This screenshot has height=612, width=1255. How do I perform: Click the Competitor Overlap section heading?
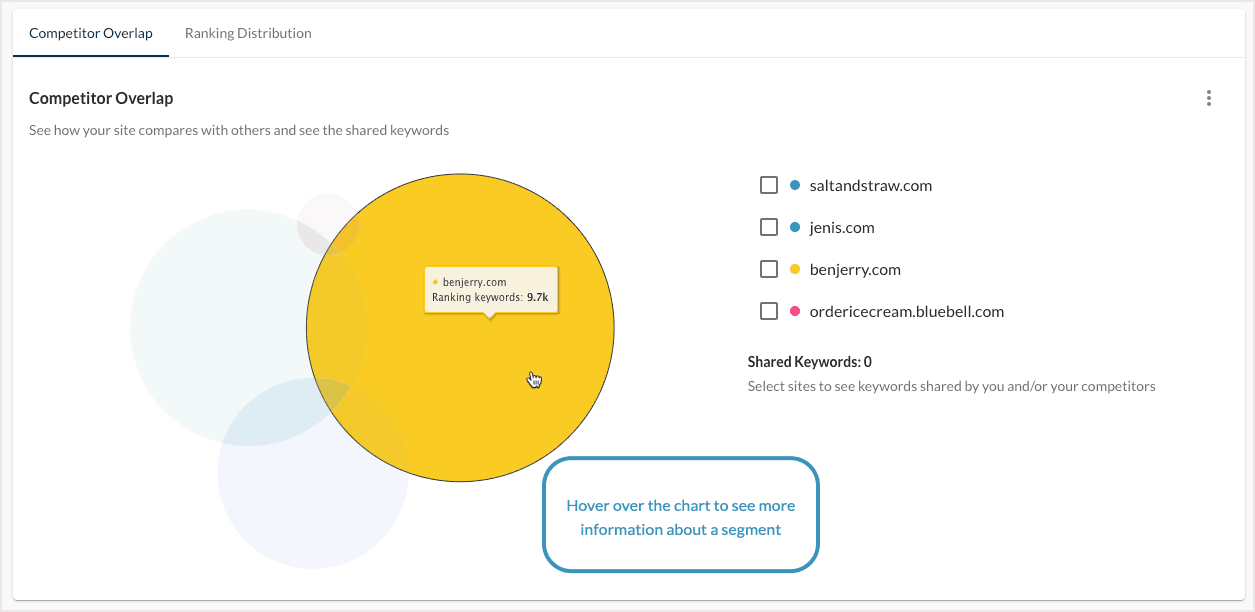(x=101, y=98)
